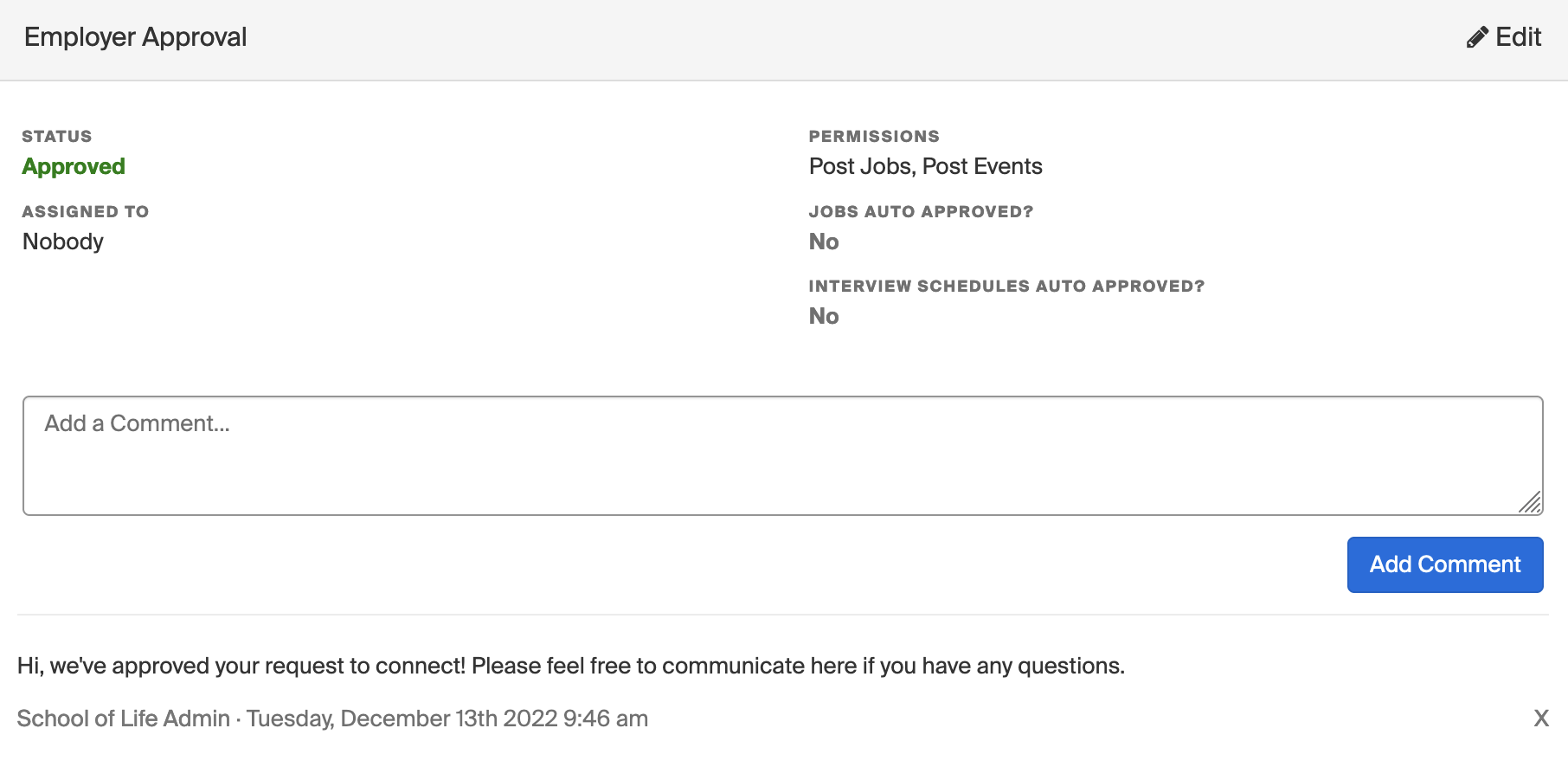1568x767 pixels.
Task: Click the approved request comment message
Action: tap(571, 666)
